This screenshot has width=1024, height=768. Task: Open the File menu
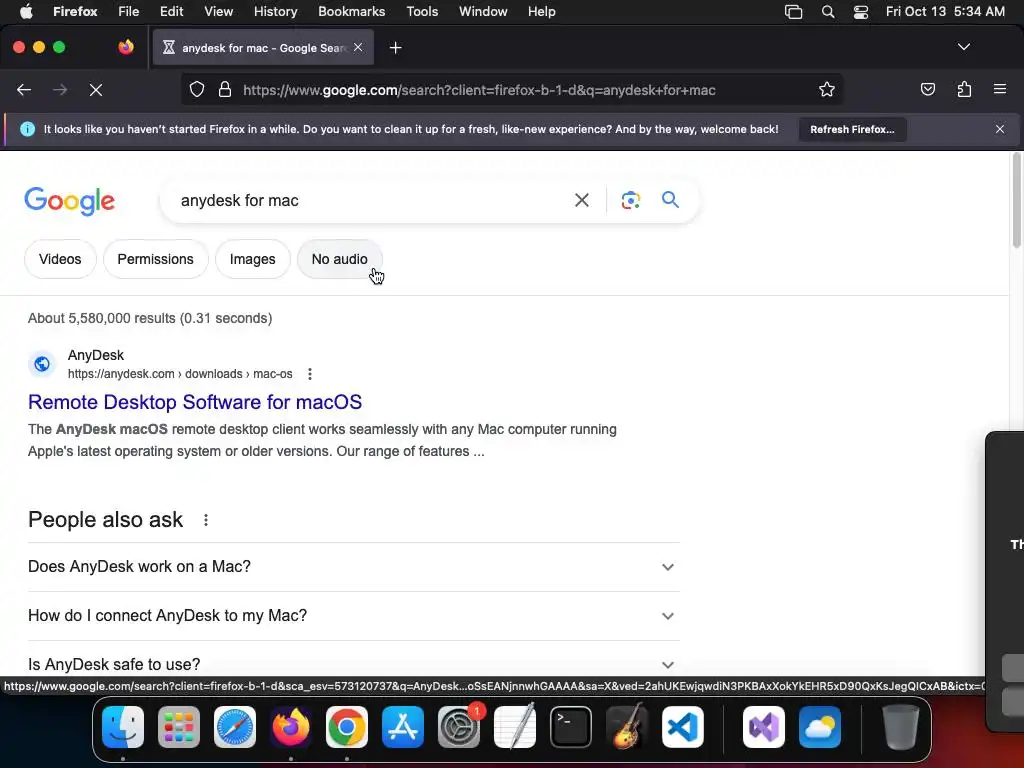point(128,12)
